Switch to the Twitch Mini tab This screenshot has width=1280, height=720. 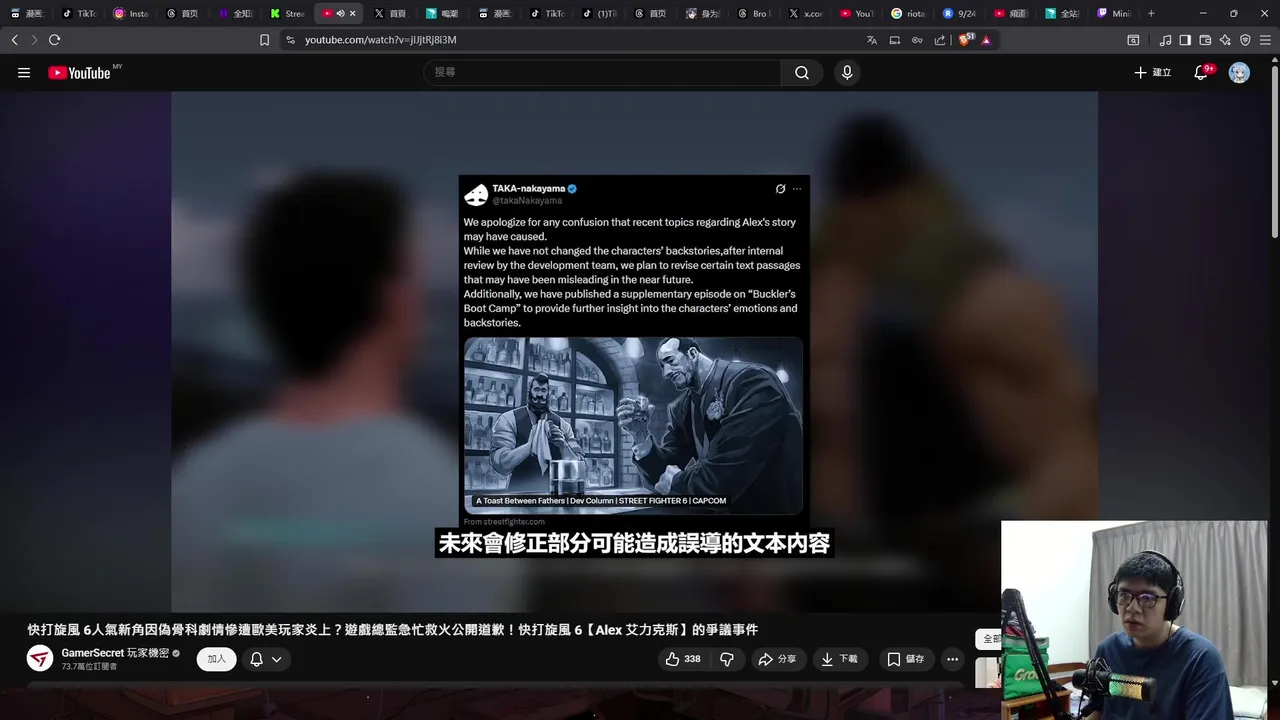[x=1115, y=14]
